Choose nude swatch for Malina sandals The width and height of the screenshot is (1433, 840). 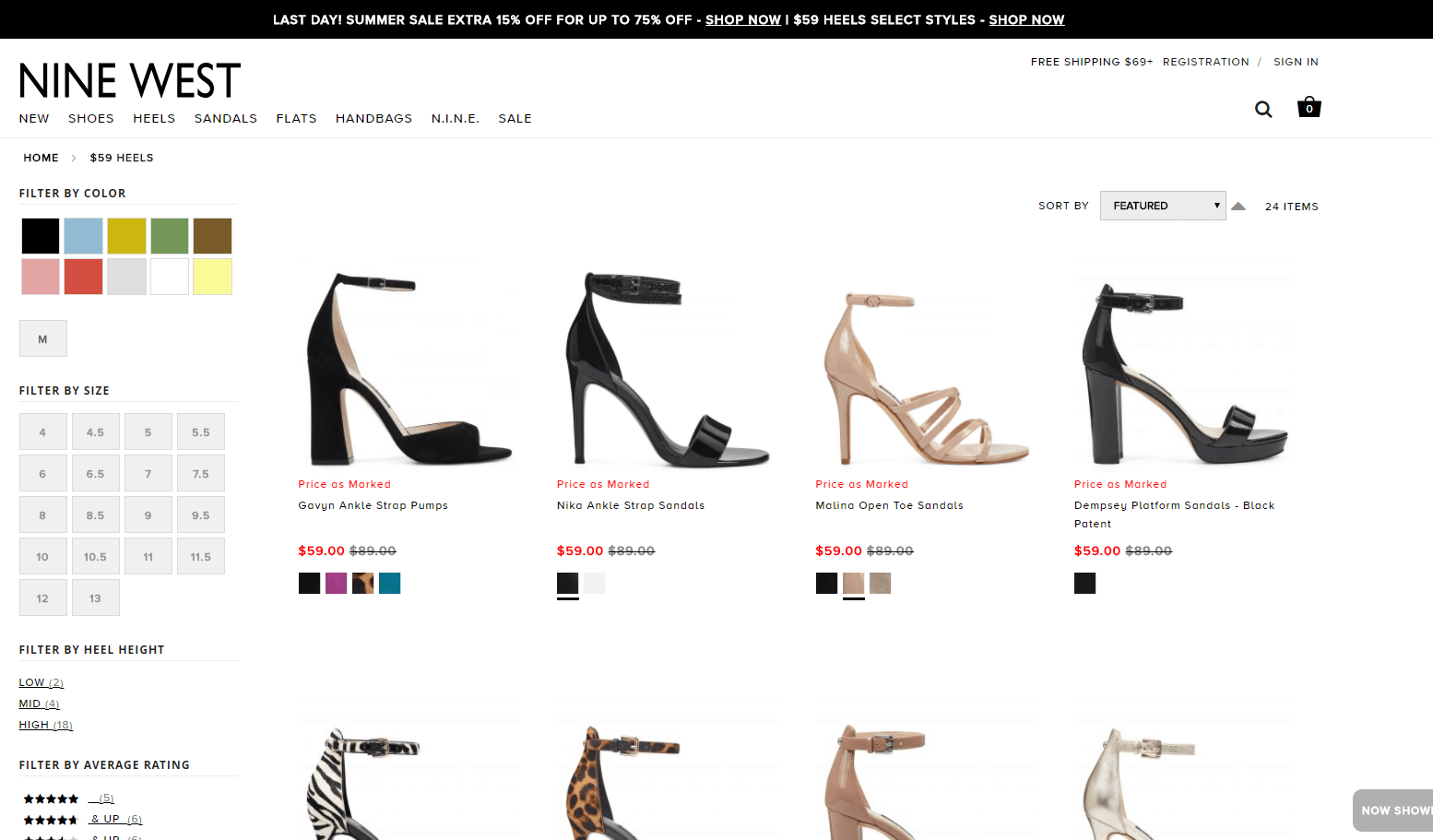click(x=854, y=583)
